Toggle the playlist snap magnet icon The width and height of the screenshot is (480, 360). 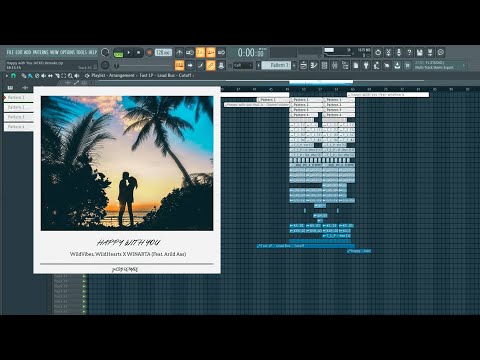[14, 76]
